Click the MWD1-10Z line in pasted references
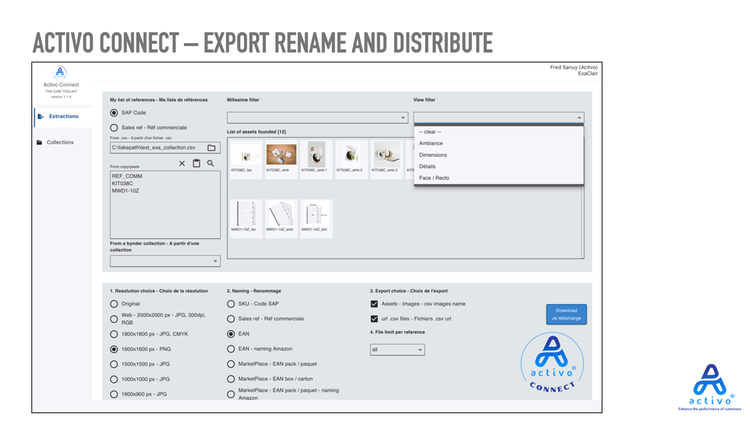 click(125, 191)
